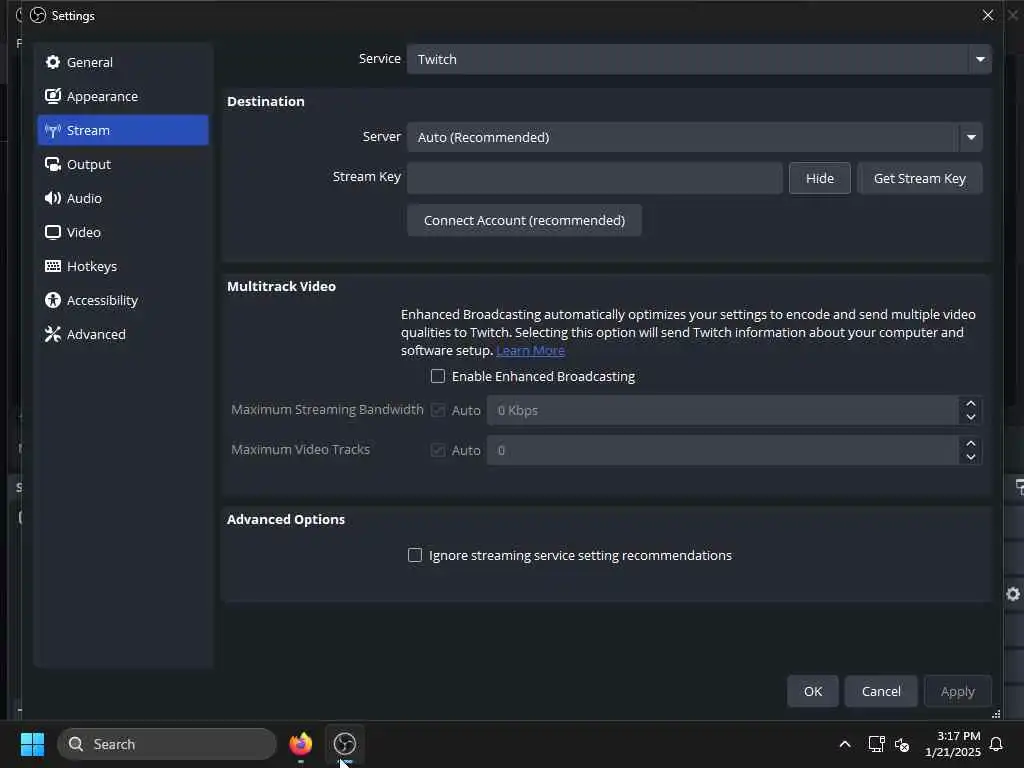Screen dimensions: 1024x768
Task: Click the Apply button
Action: 957,691
